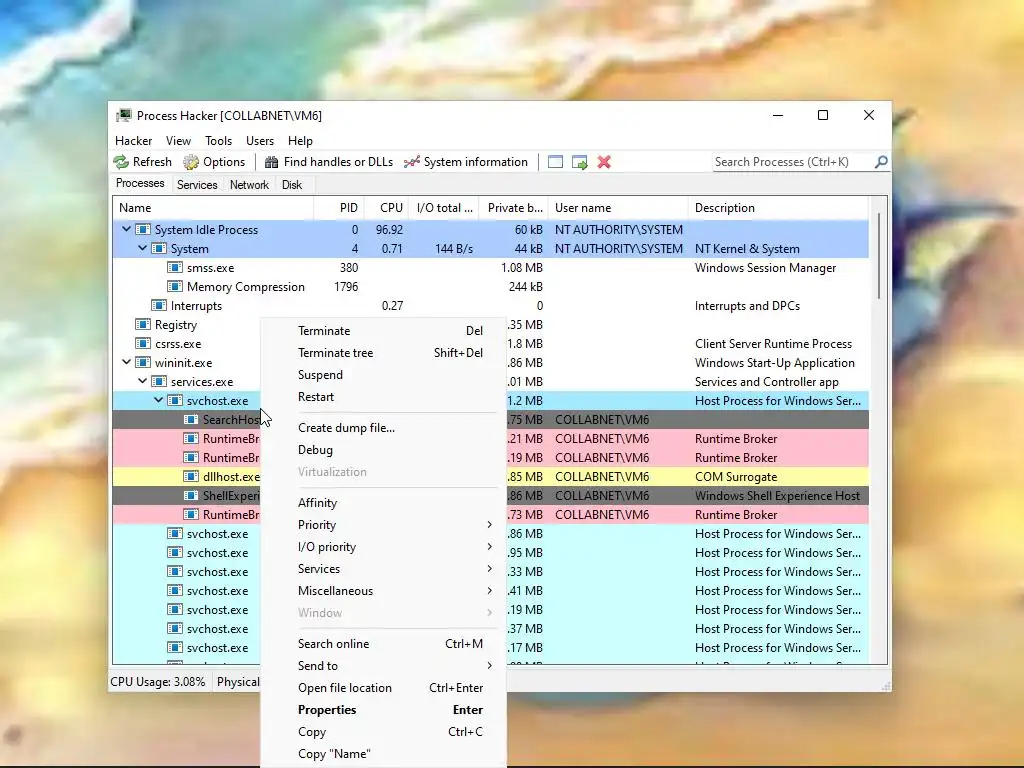Click the Memory Compression process icon
Viewport: 1024px width, 768px height.
coord(174,287)
